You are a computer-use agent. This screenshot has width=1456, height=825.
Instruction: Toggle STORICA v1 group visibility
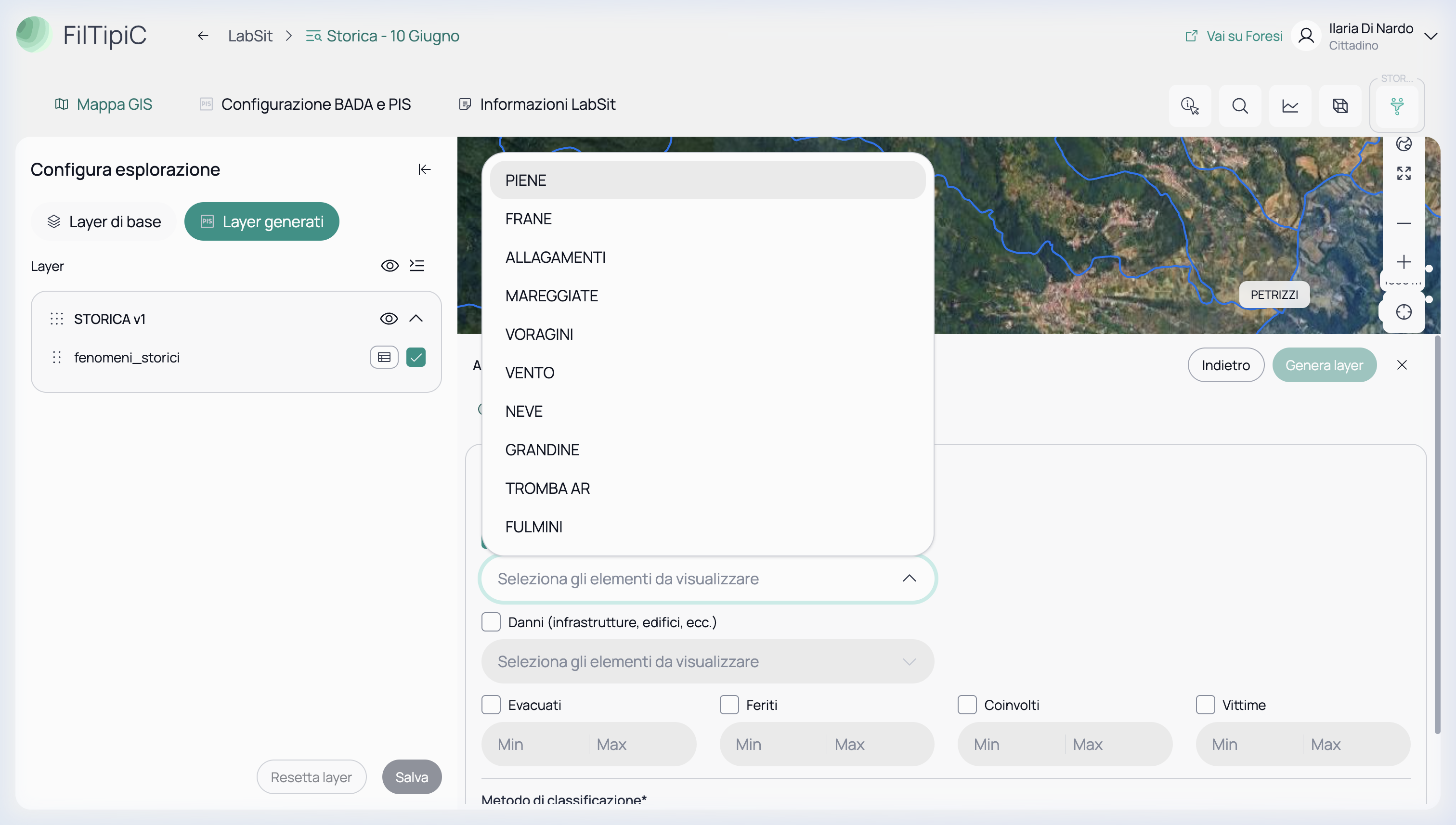(389, 319)
